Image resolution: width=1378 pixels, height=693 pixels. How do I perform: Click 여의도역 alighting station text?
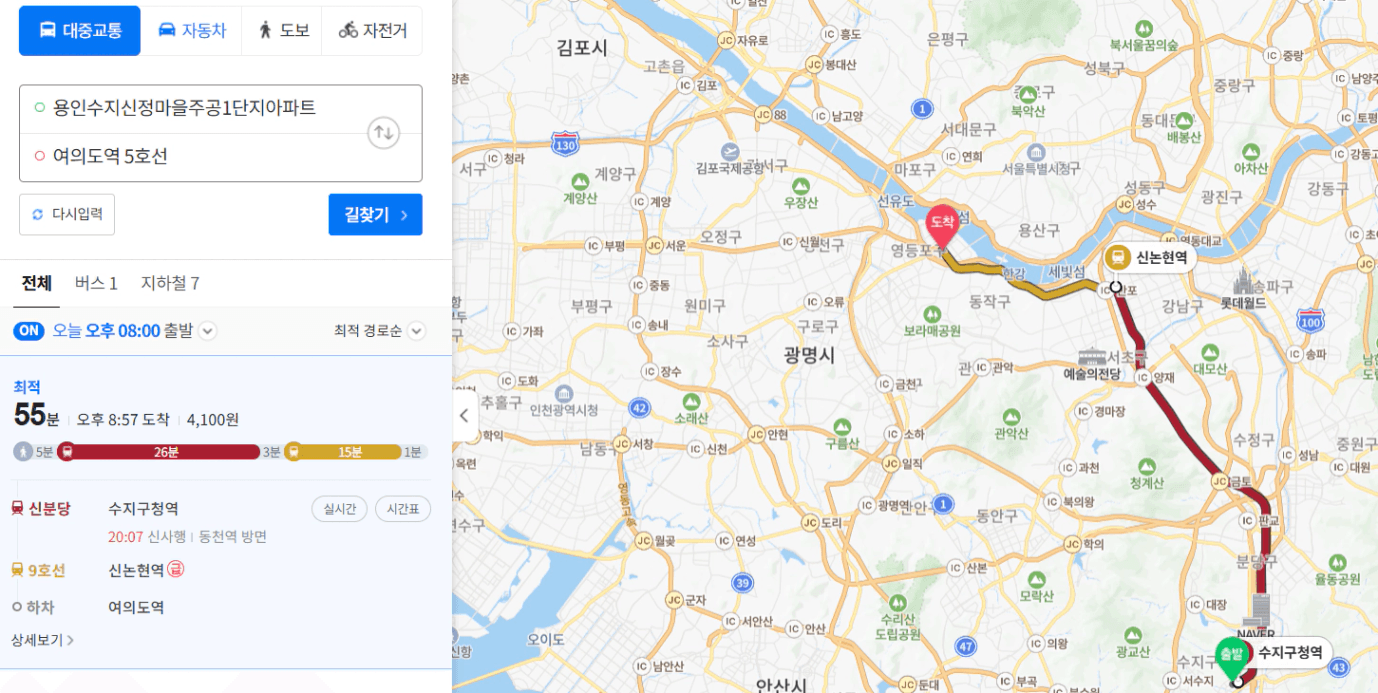coord(136,607)
